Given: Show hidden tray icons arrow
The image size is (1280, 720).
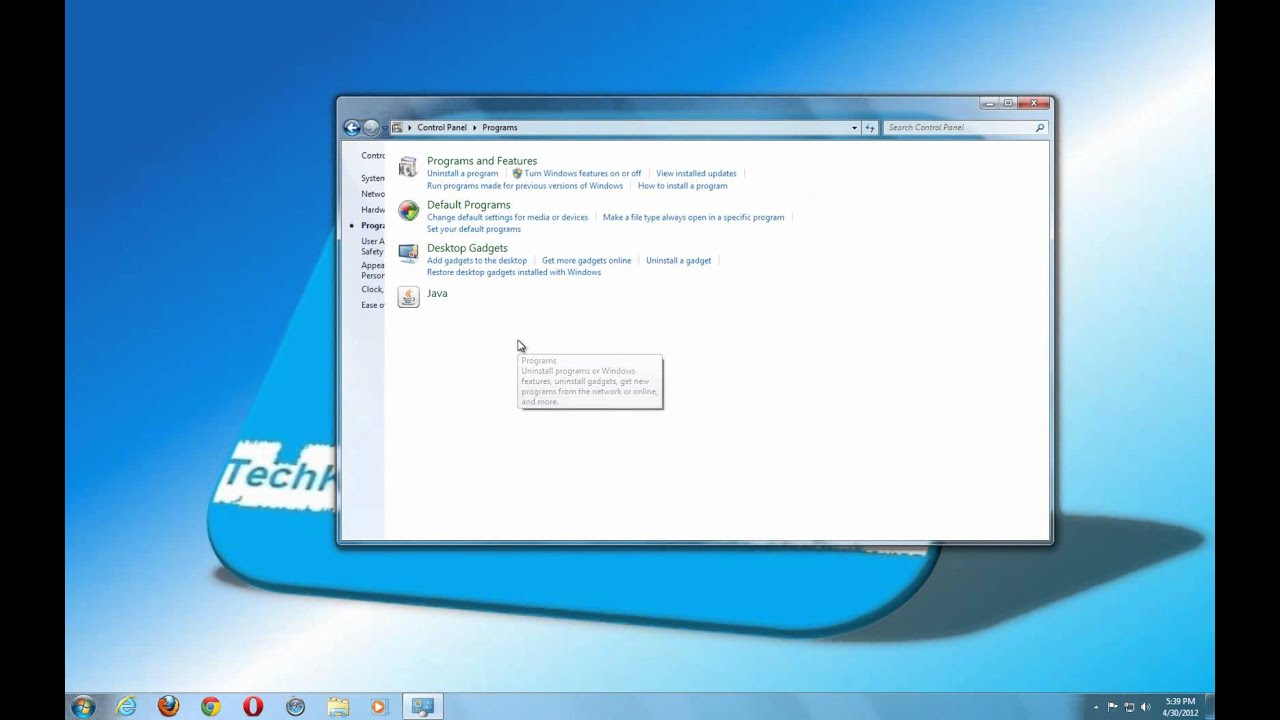Looking at the screenshot, I should [1095, 707].
